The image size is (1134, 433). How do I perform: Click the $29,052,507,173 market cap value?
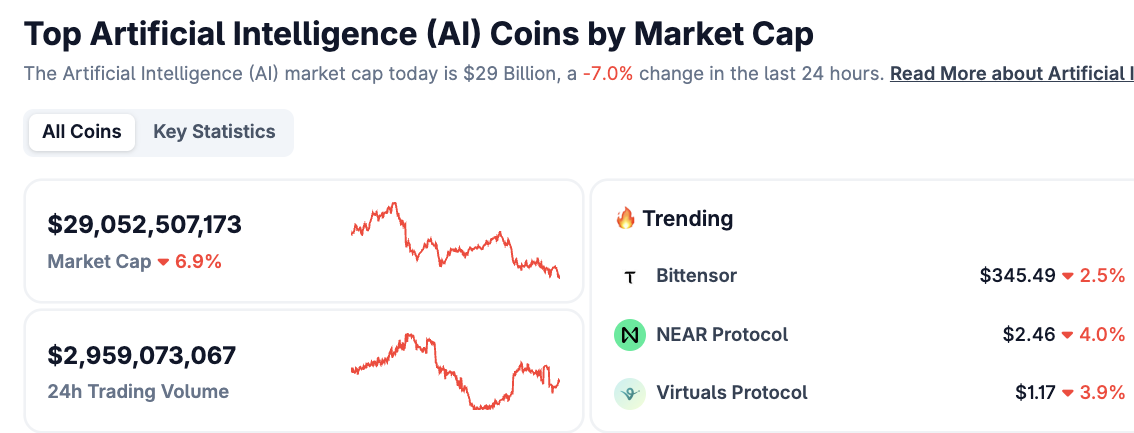pyautogui.click(x=145, y=225)
